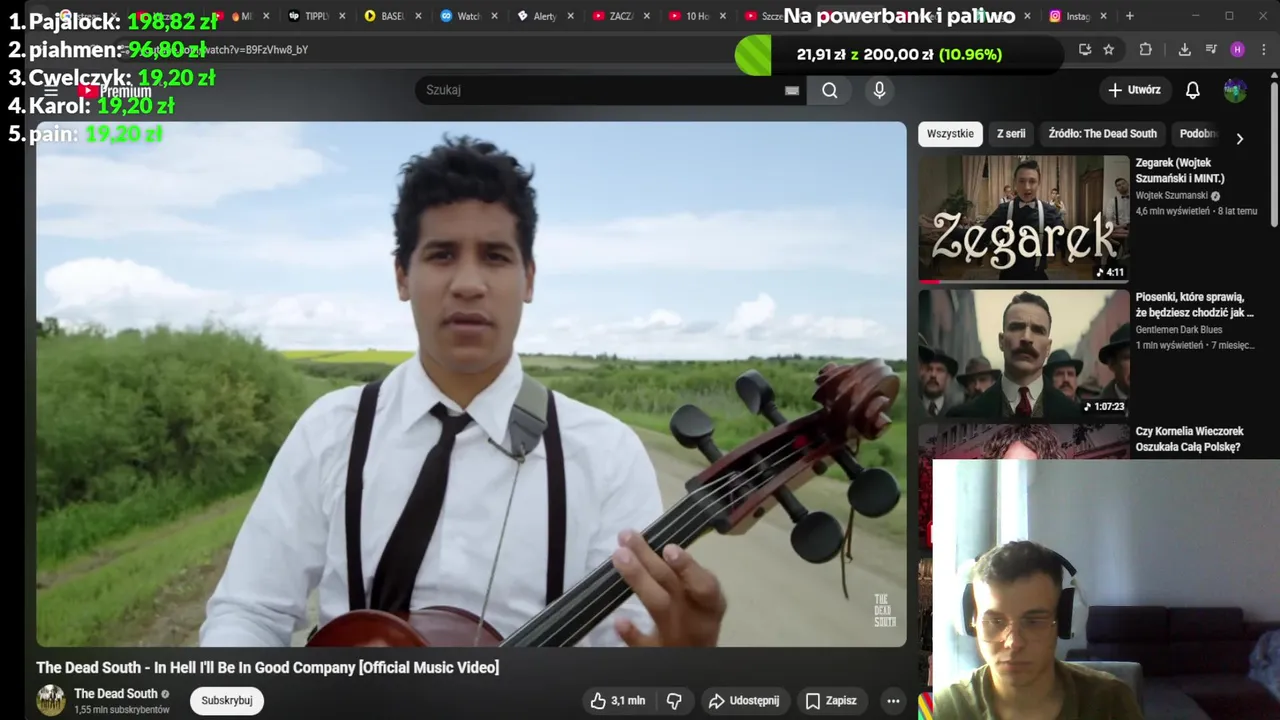1280x720 pixels.
Task: Dislike the video with thumbs-down button
Action: [674, 701]
